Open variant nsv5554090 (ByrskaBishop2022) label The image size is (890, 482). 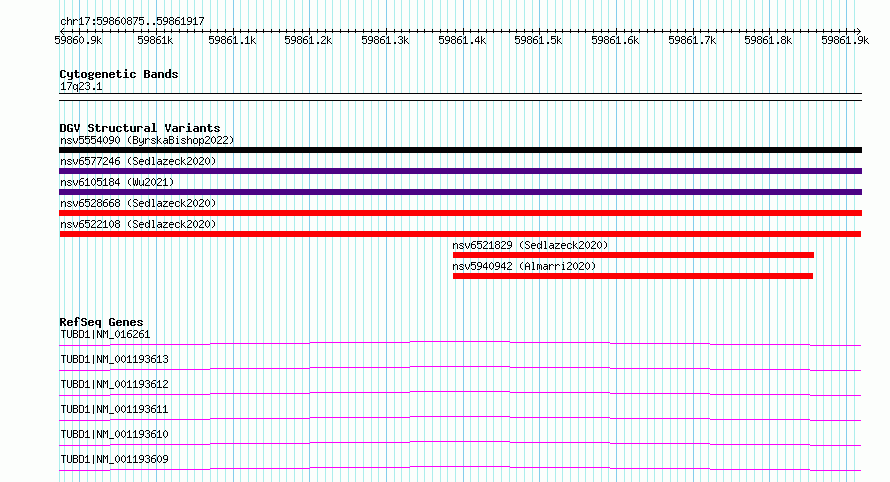click(147, 140)
